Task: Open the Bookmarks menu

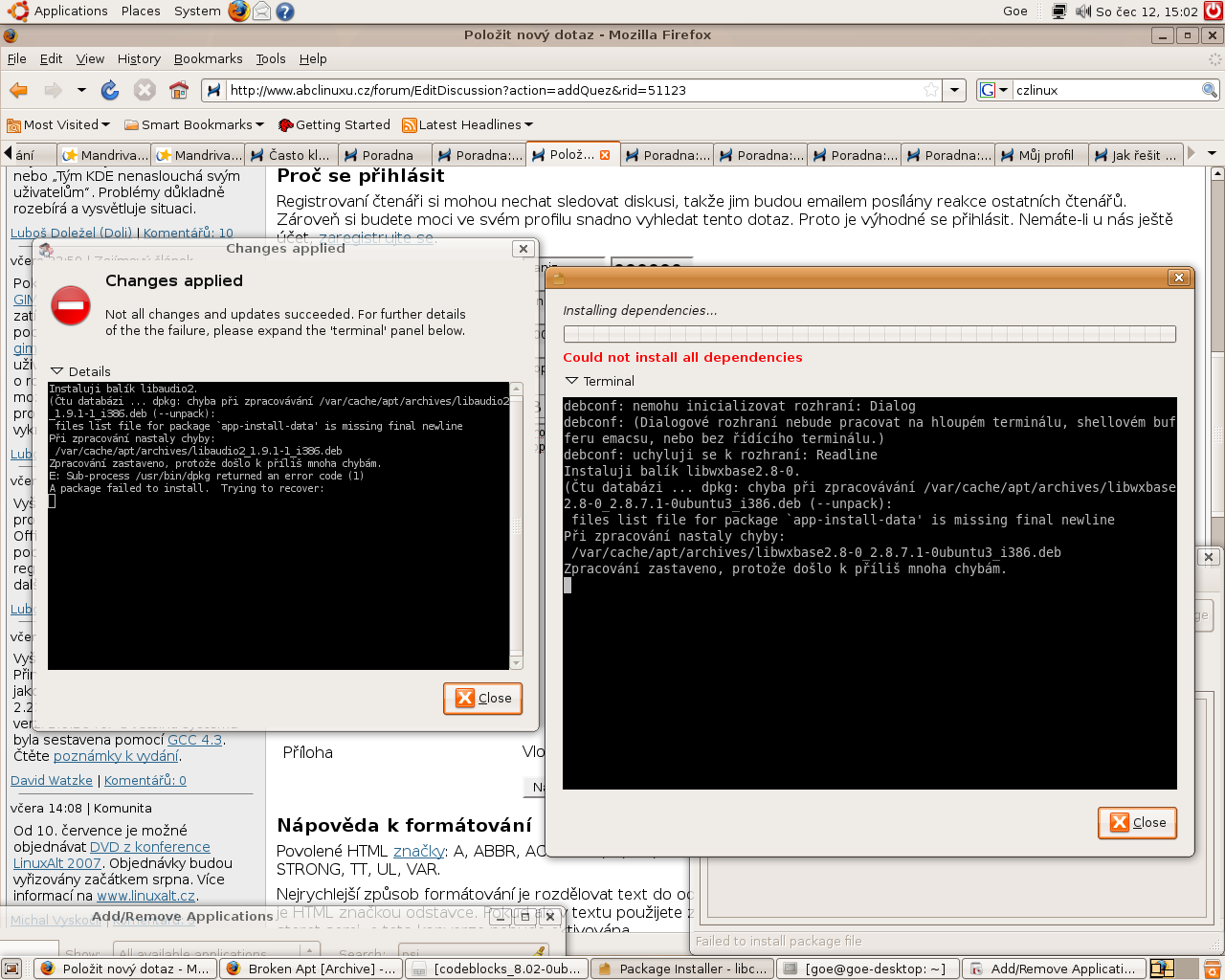Action: (208, 58)
